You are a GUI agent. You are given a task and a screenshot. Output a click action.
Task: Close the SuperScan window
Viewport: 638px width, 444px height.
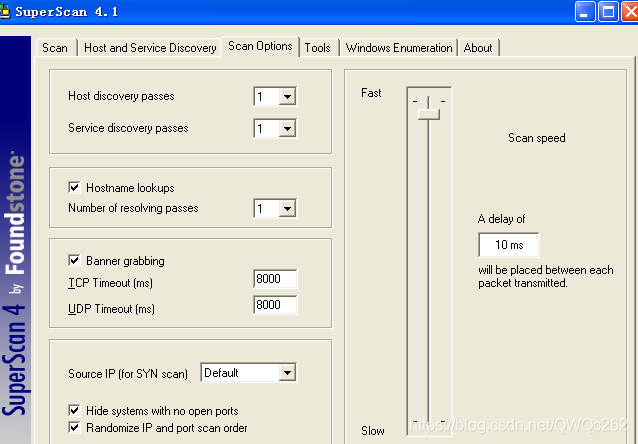630,11
